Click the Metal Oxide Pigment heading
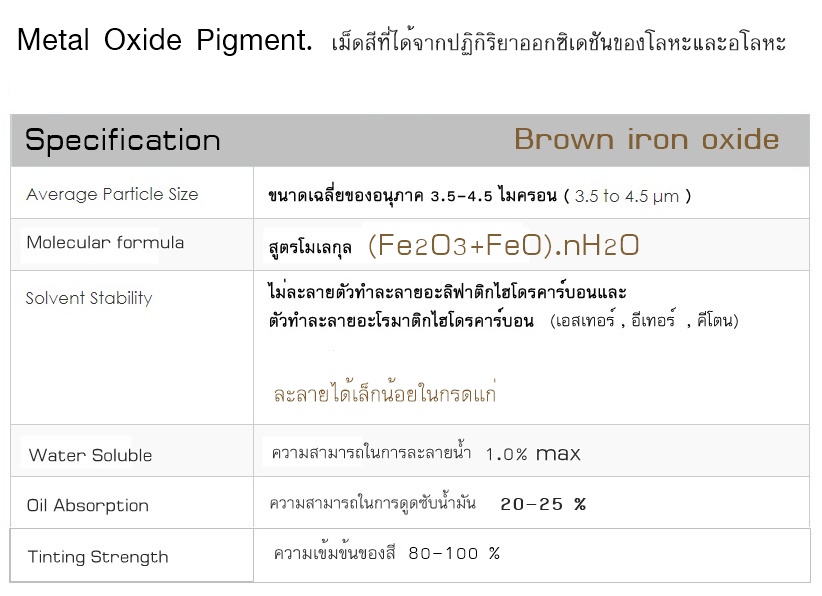Screen dimensions: 822x596 coord(165,40)
